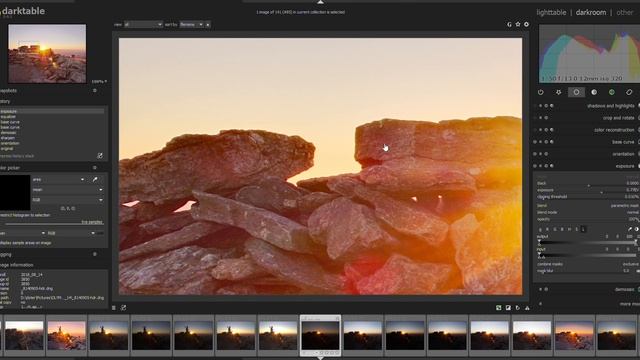Adjust the black level slider

pos(588,184)
